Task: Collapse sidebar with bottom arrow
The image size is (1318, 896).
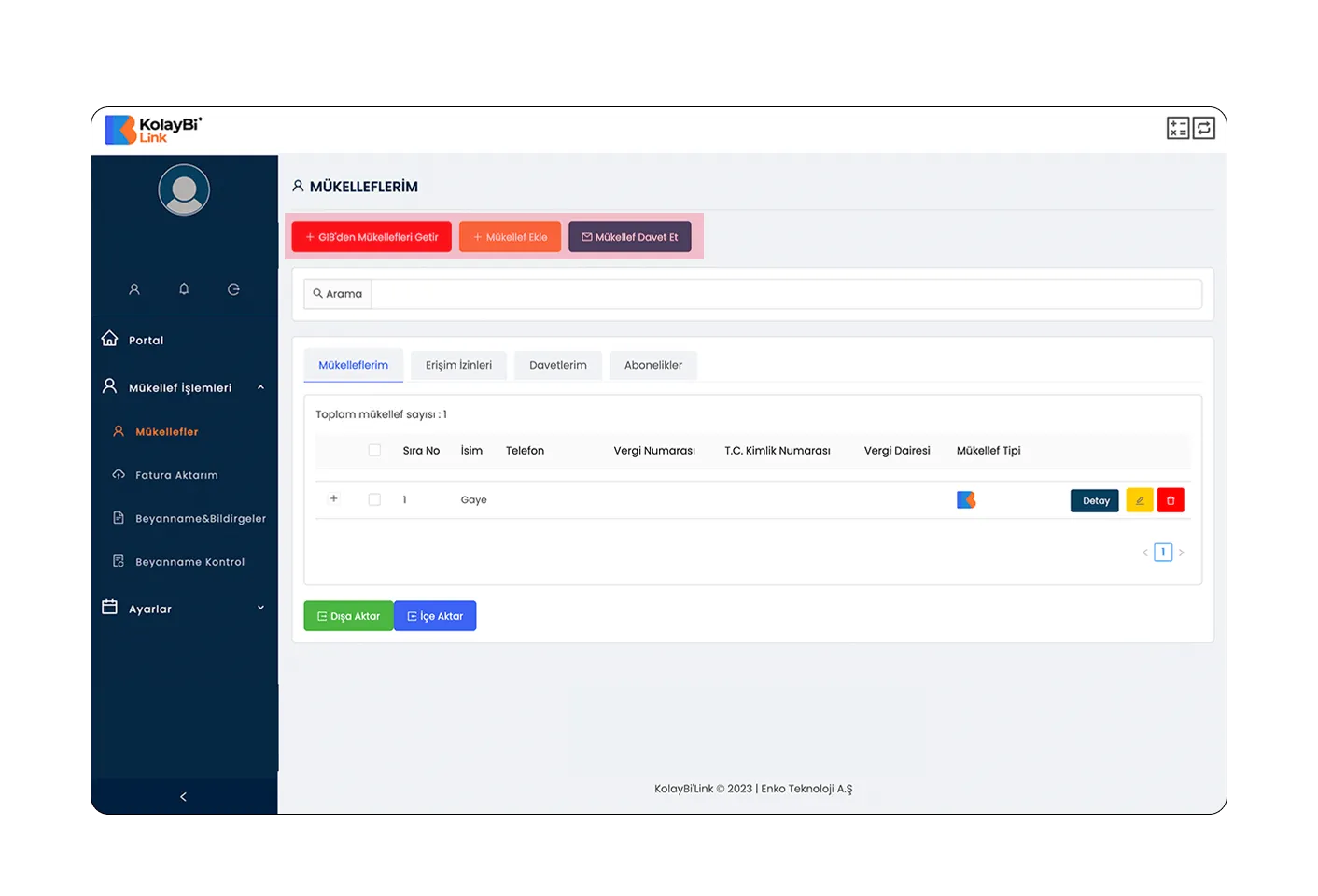Action: pyautogui.click(x=183, y=797)
